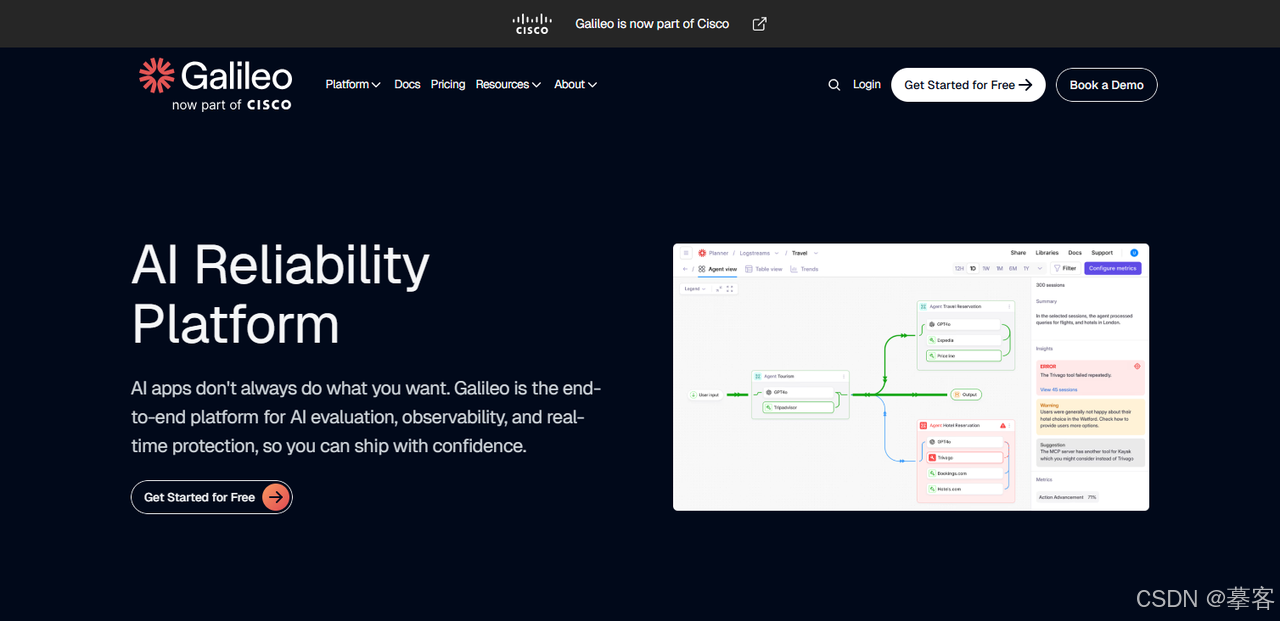Select the Priceline tool node
Screen dimensions: 1280x621
(x=964, y=356)
